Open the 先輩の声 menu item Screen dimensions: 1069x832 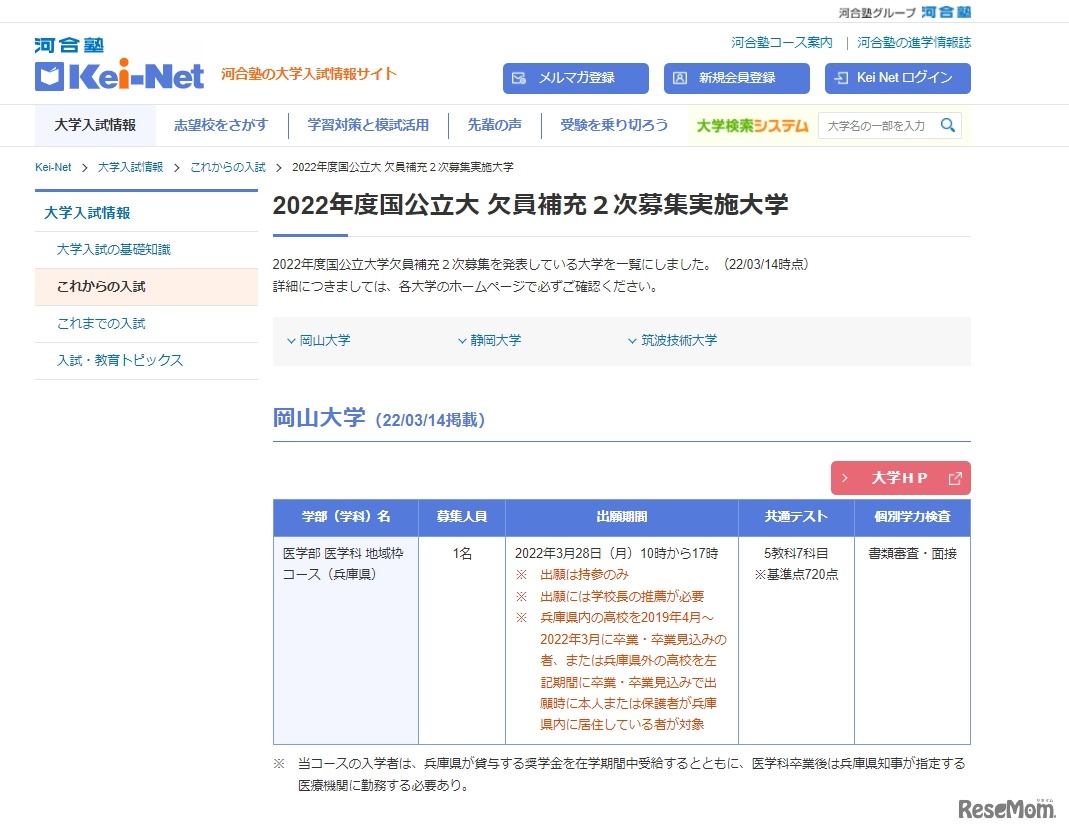494,125
